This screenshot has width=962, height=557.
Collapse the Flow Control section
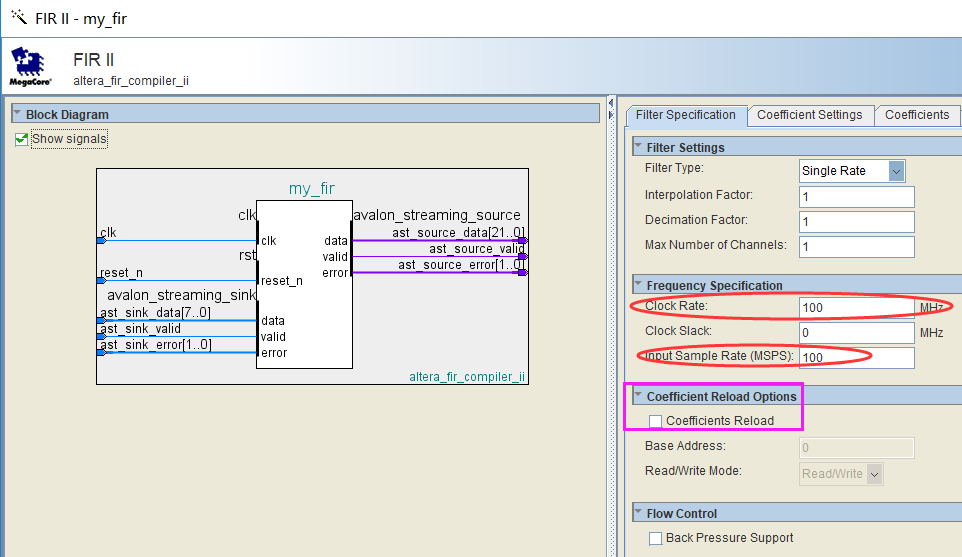(638, 512)
